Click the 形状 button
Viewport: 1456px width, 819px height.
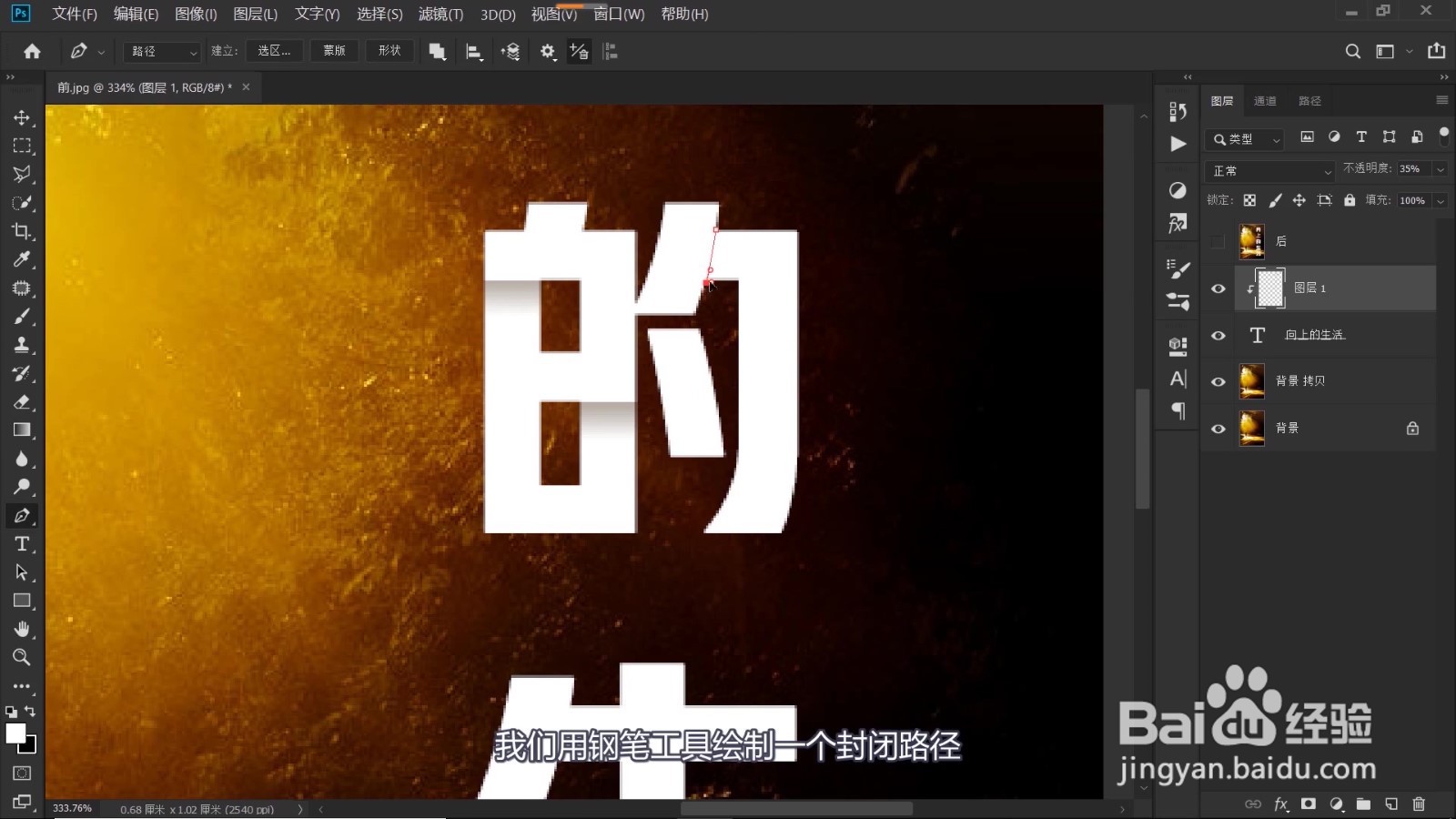389,51
